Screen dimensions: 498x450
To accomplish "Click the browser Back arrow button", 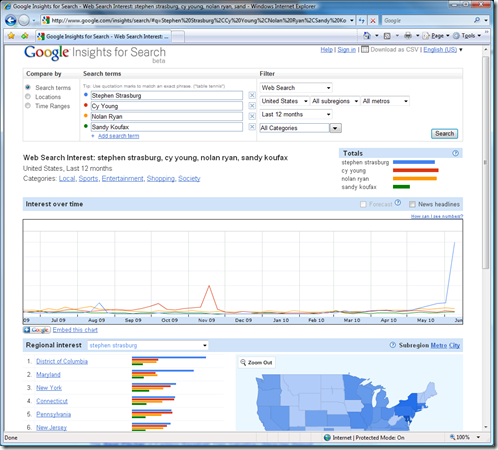I will pos(11,21).
